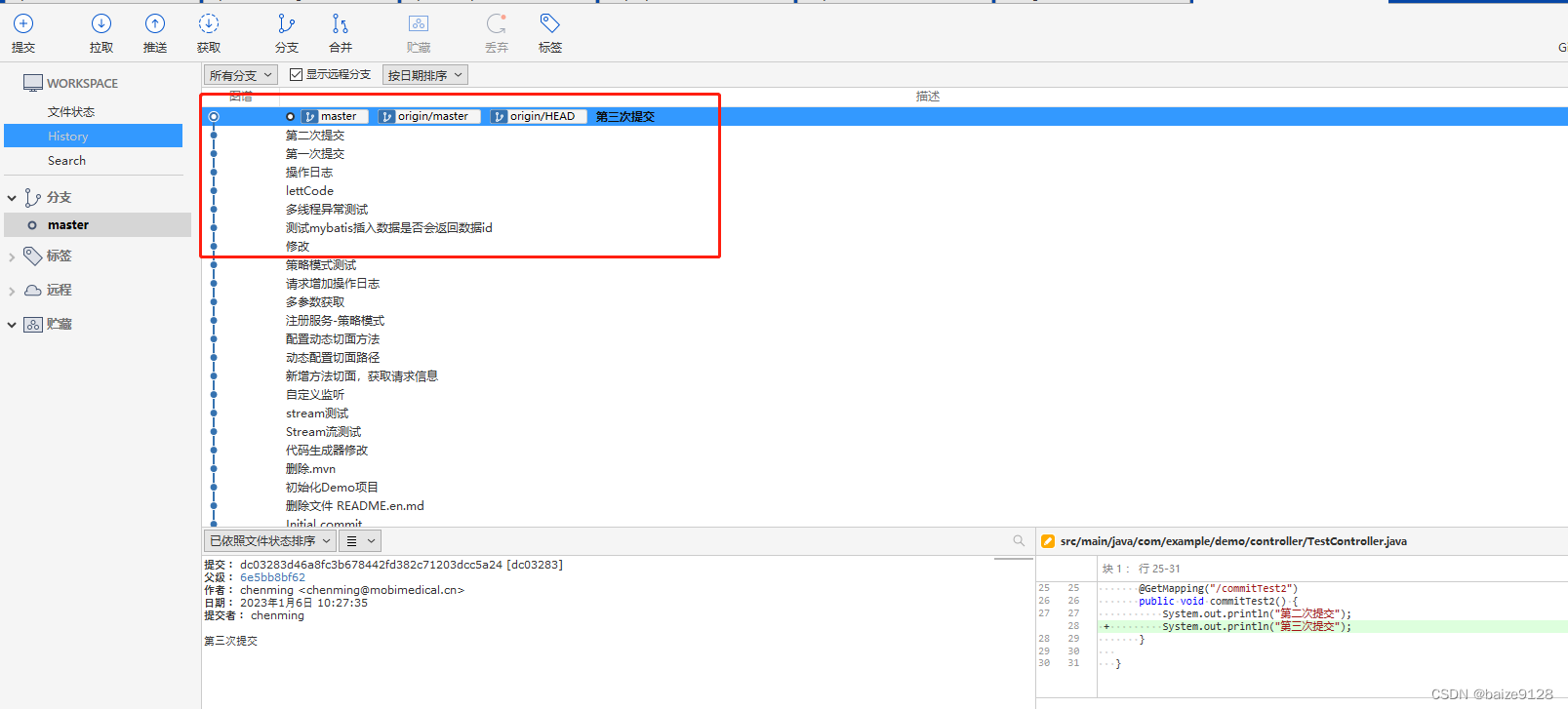Click the added line marked with plus in diff
The width and height of the screenshot is (1568, 709).
(x=1332, y=627)
